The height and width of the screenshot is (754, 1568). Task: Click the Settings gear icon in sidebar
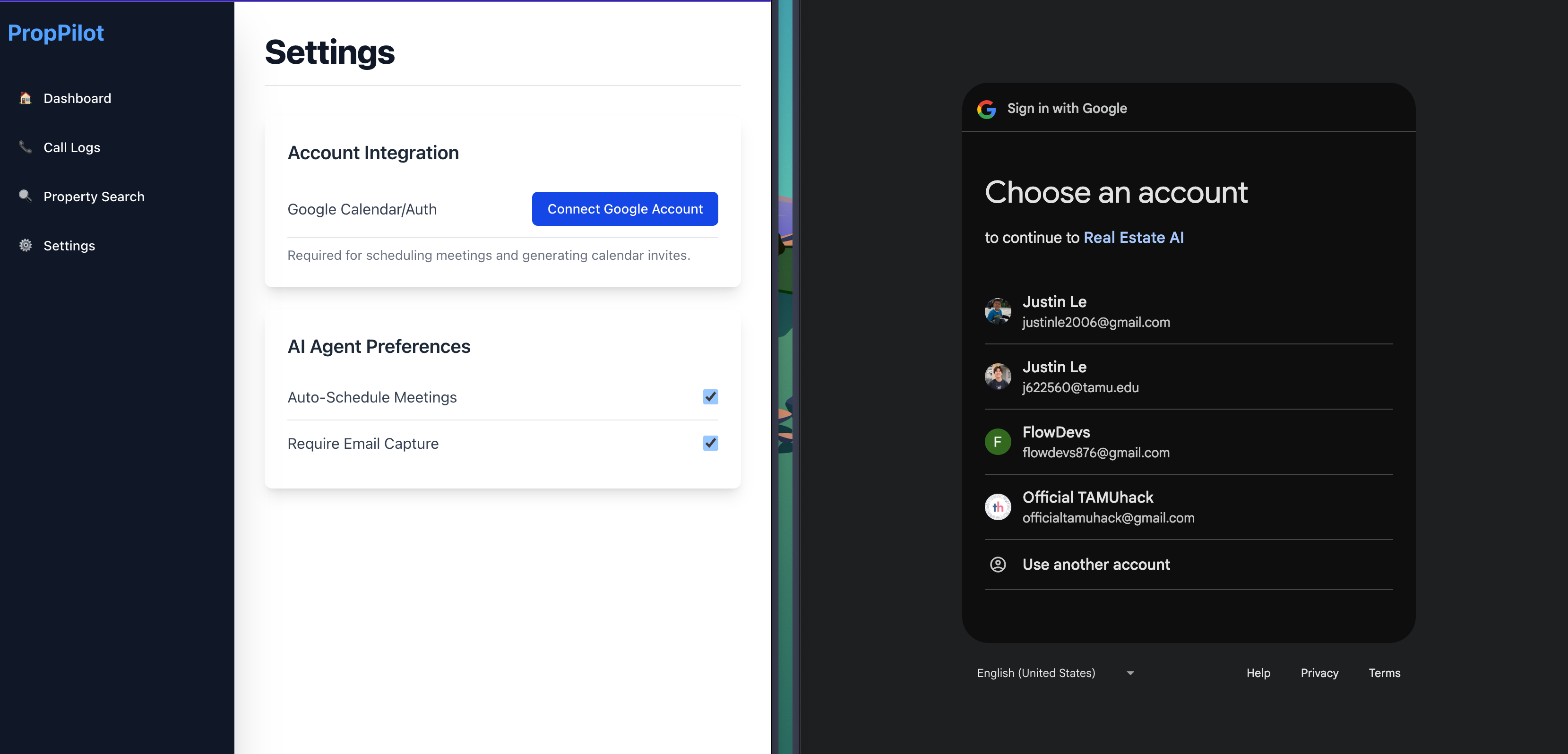pos(26,245)
